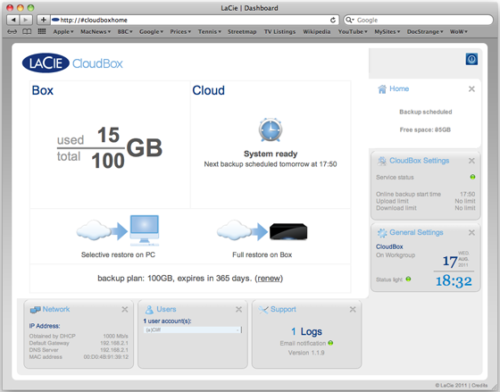
Task: Click the Google search field
Action: pyautogui.click(x=418, y=20)
